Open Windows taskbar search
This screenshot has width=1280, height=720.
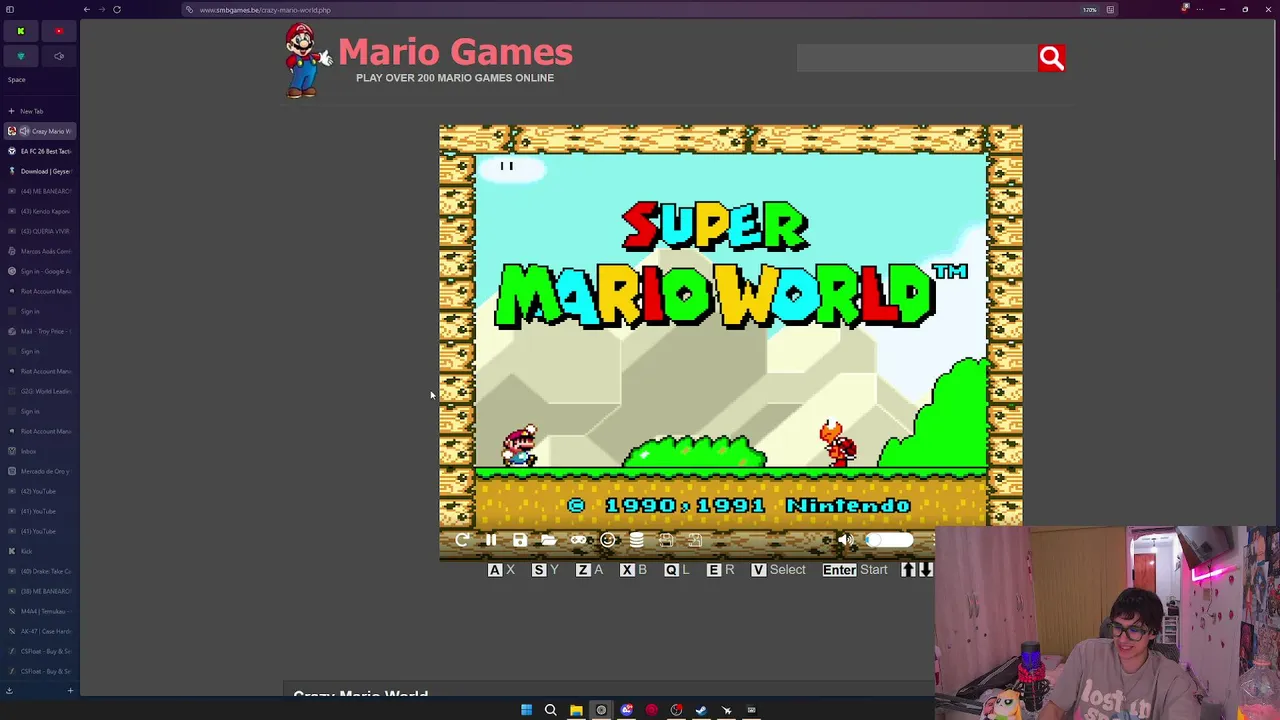pos(551,710)
